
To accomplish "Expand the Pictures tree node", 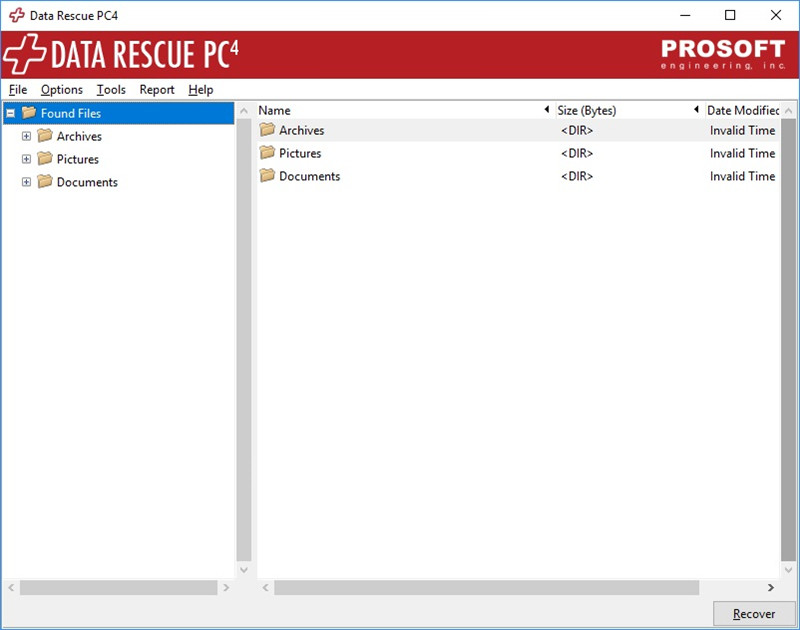I will coord(27,159).
